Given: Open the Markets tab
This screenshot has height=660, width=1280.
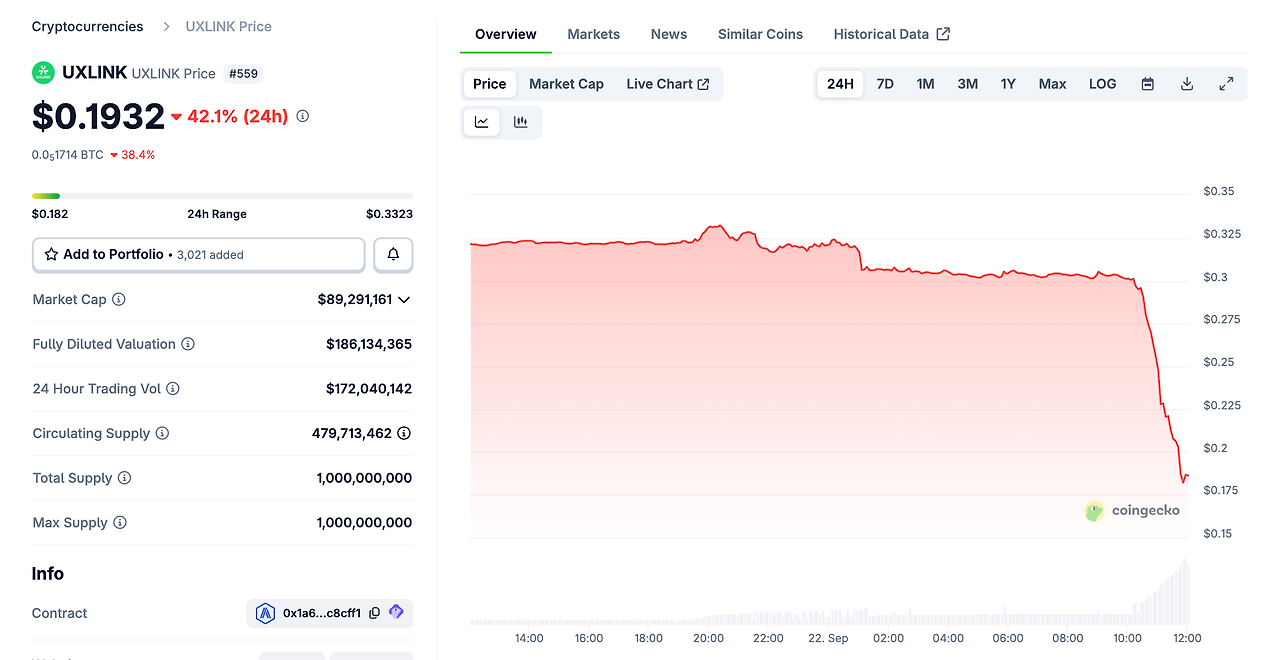Looking at the screenshot, I should (x=594, y=34).
